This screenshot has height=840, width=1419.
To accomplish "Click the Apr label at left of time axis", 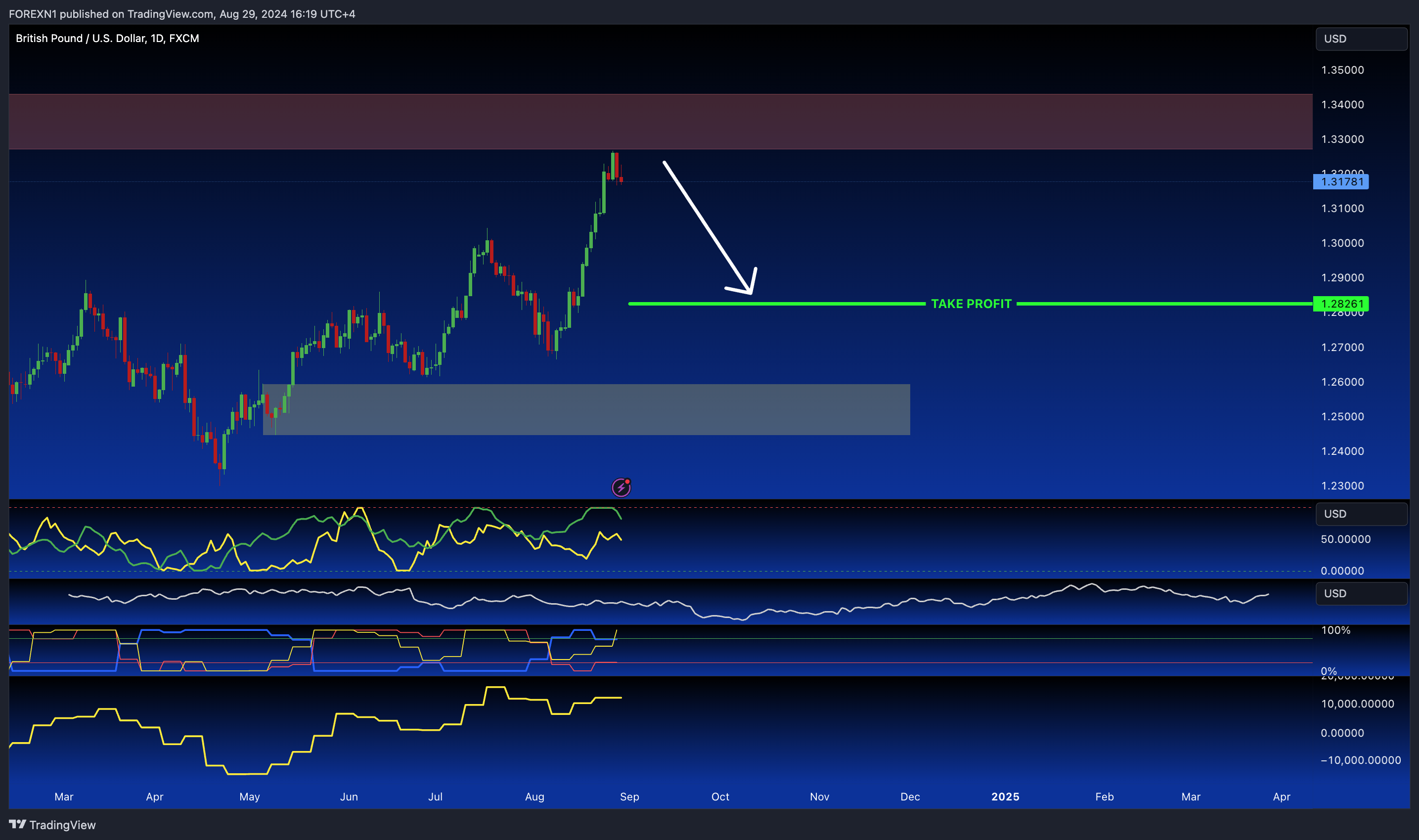I will coord(155,796).
